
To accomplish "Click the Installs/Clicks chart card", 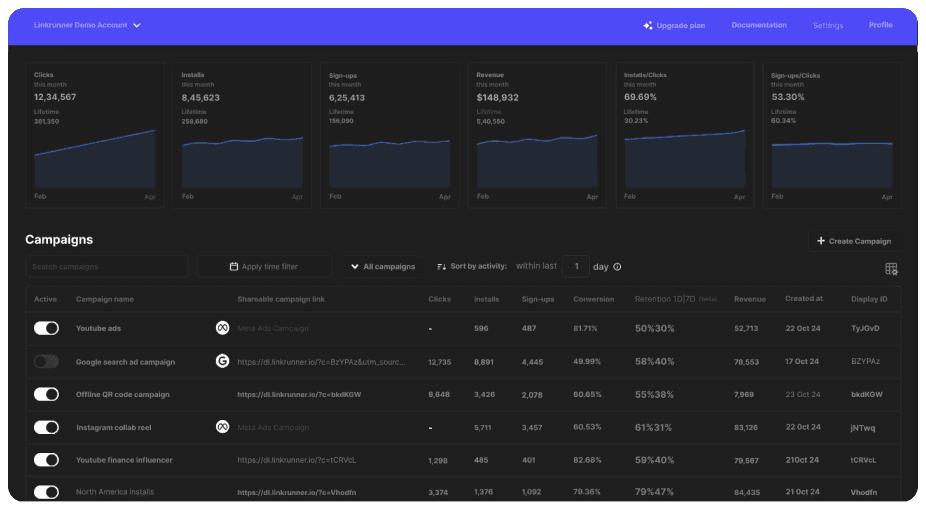I will click(x=684, y=135).
